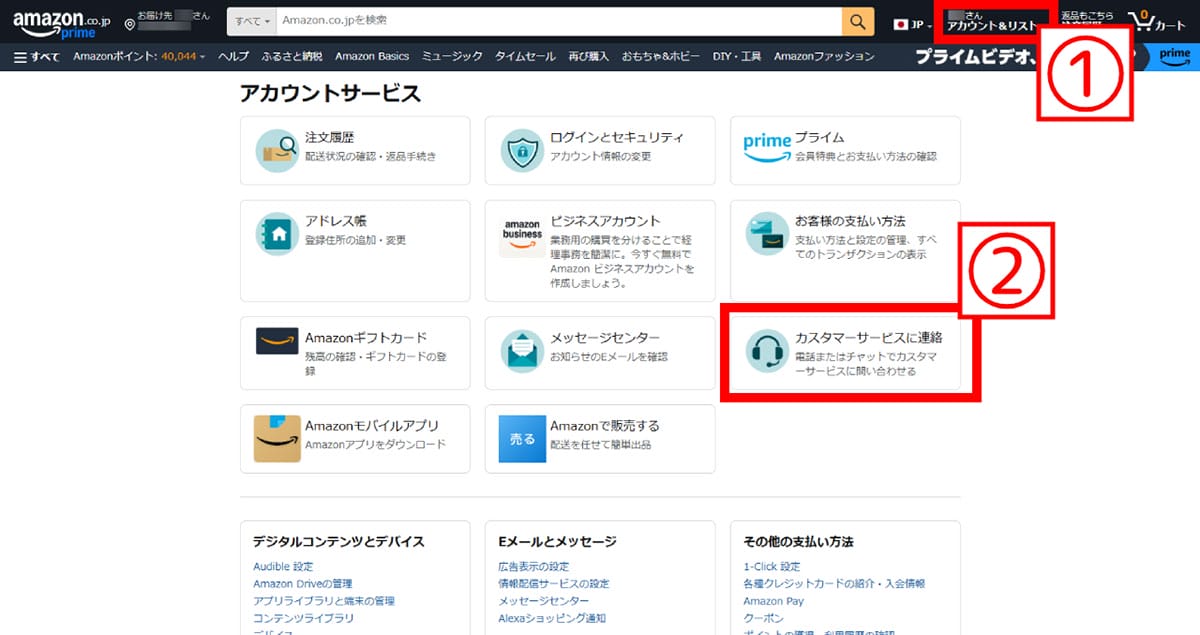Click the customer service headset icon
The height and width of the screenshot is (635, 1200).
(x=767, y=351)
